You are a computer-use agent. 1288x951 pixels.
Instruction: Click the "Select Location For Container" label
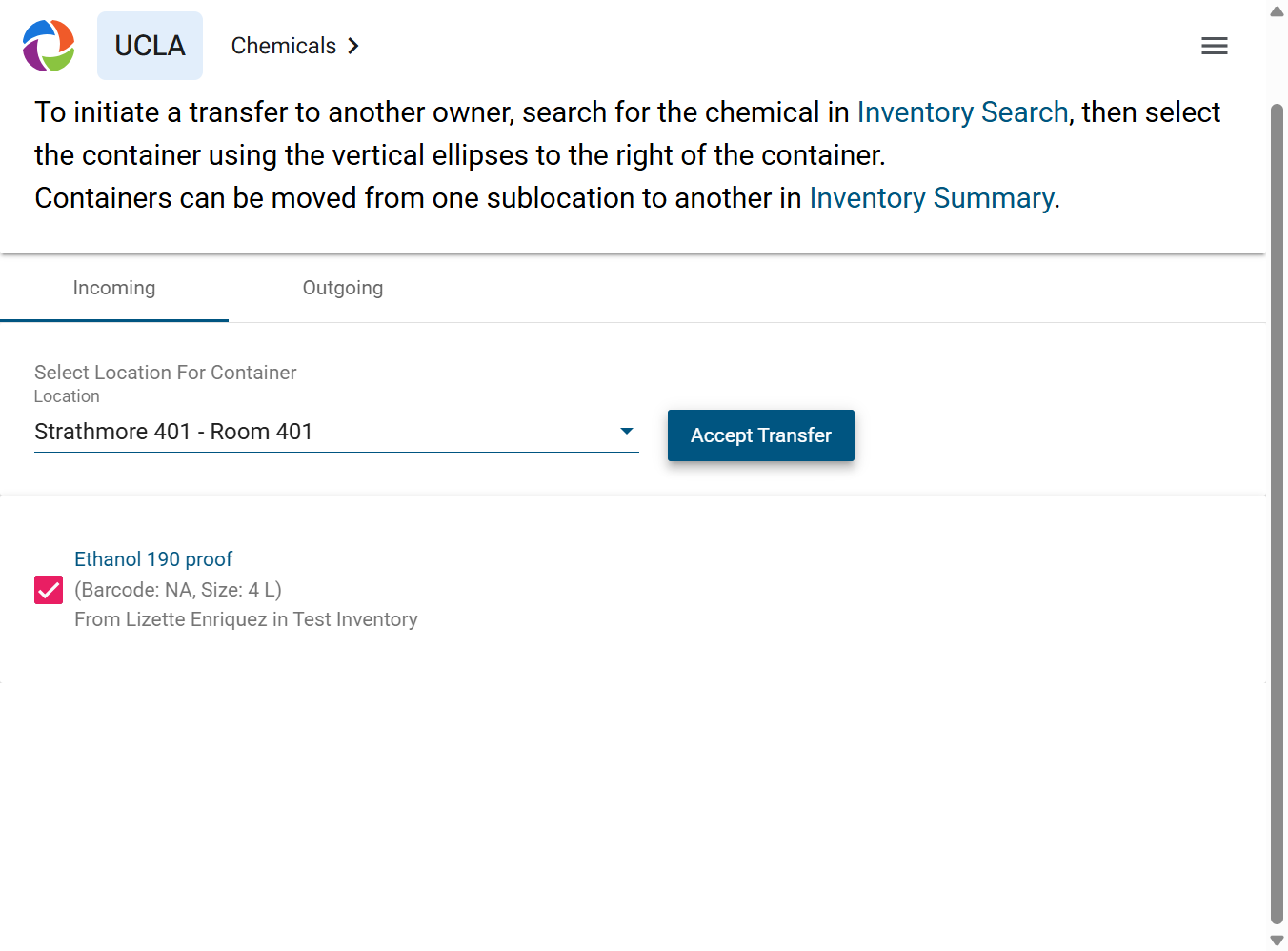point(166,373)
